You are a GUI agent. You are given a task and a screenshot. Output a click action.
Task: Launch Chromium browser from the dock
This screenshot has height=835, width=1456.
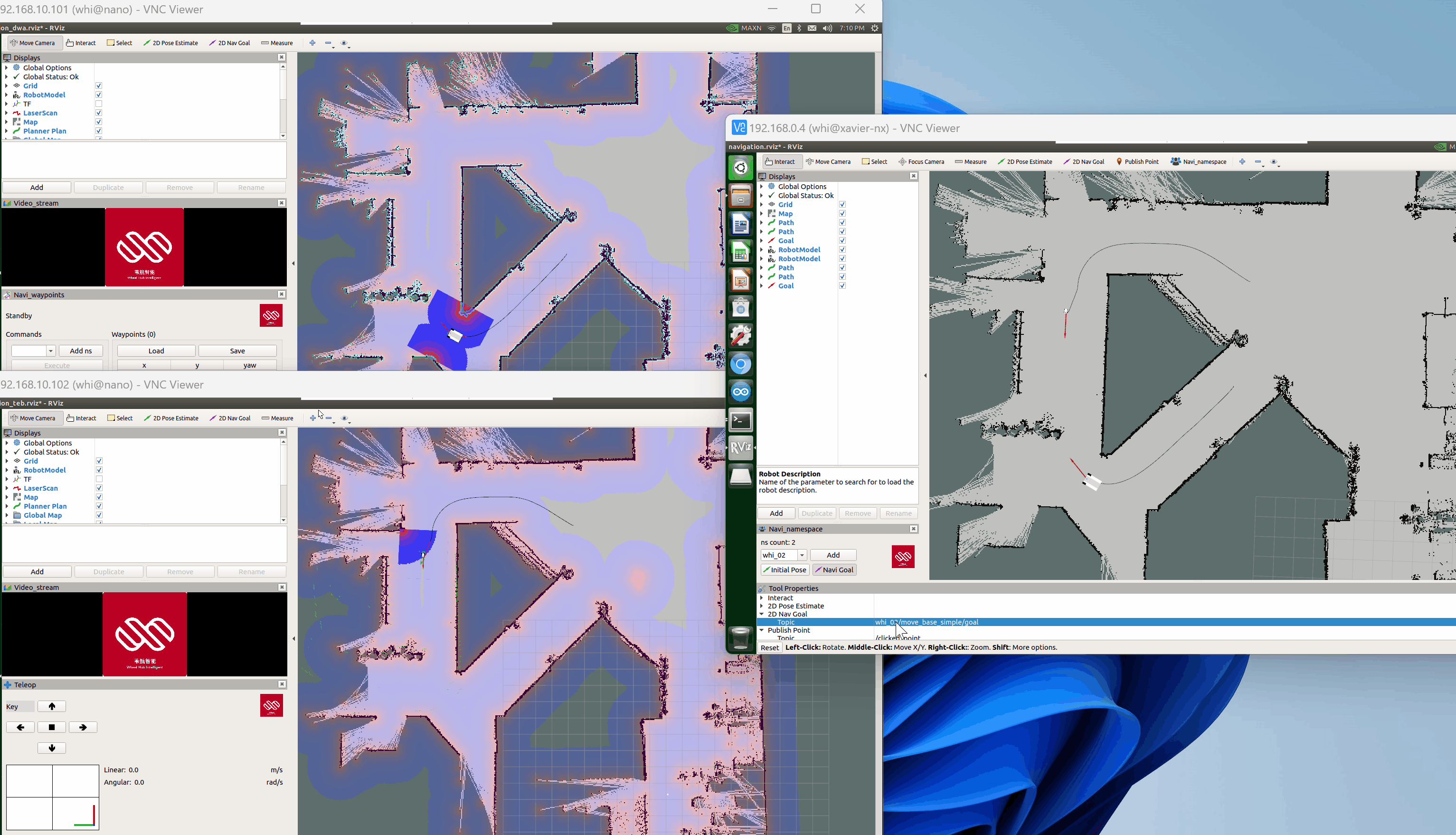pos(741,364)
